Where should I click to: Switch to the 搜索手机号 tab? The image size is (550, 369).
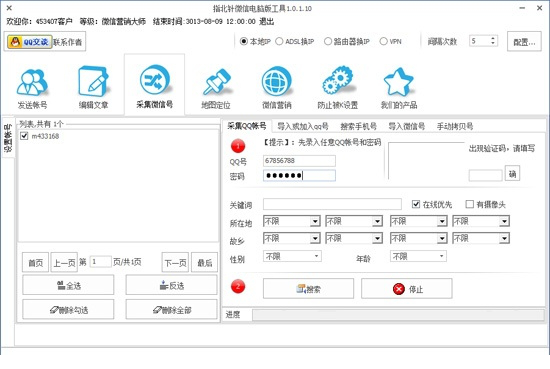(358, 126)
